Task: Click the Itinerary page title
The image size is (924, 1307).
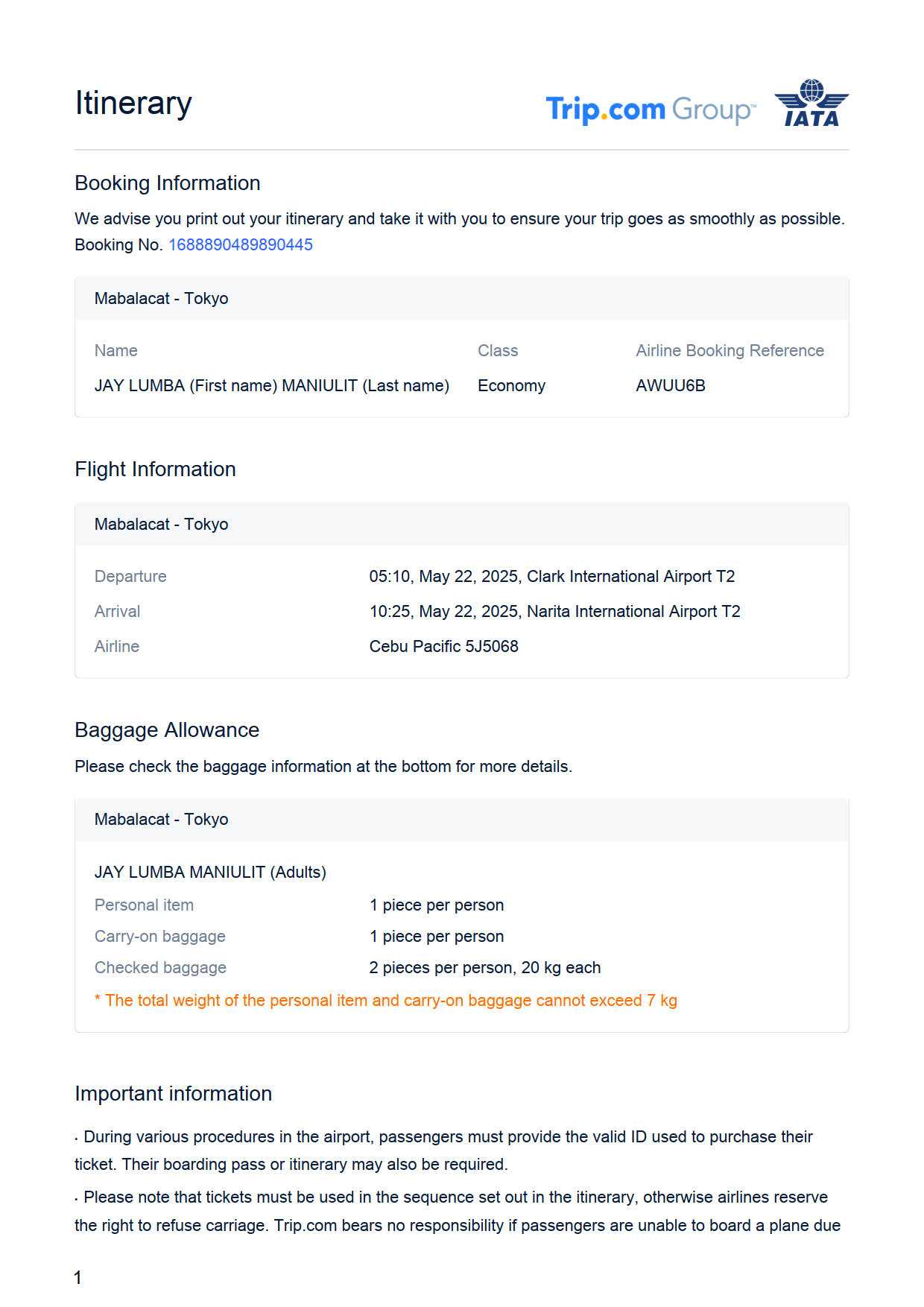Action: click(x=133, y=104)
